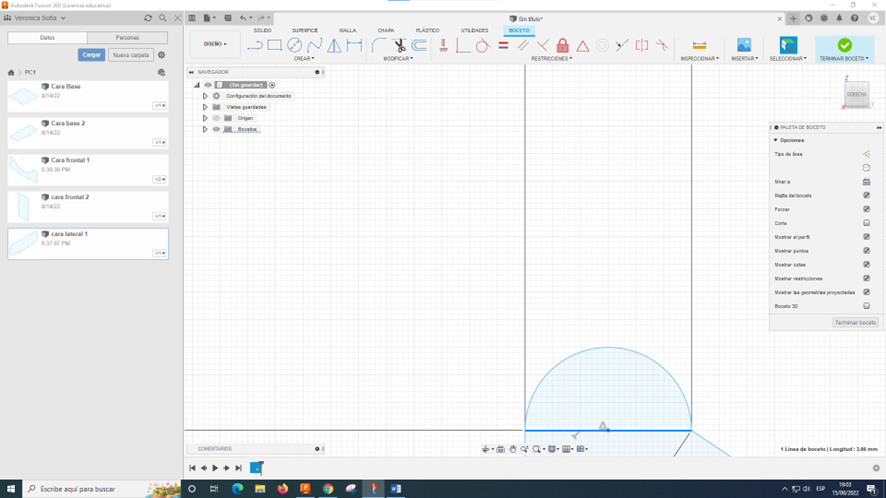Open the Pan hand tool
Viewport: 886px width, 498px height.
(x=513, y=449)
